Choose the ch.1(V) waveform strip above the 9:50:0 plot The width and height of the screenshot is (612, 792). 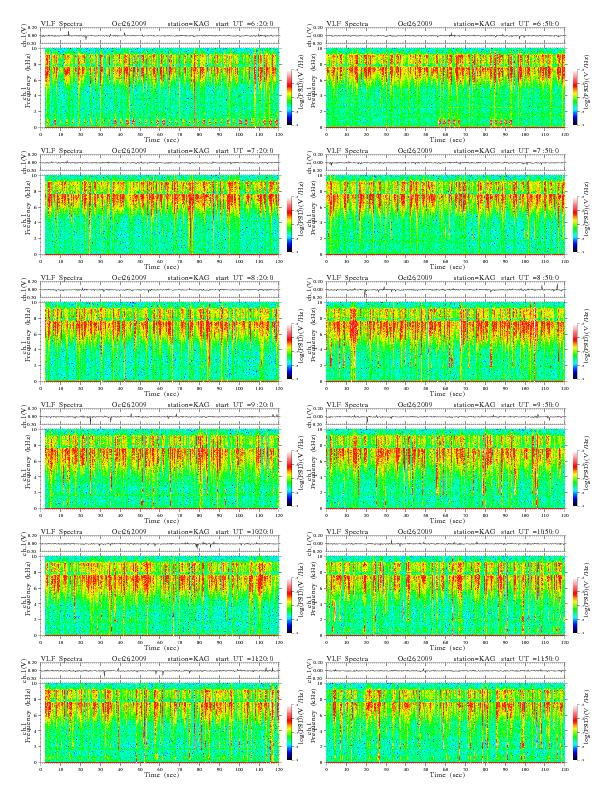(445, 417)
